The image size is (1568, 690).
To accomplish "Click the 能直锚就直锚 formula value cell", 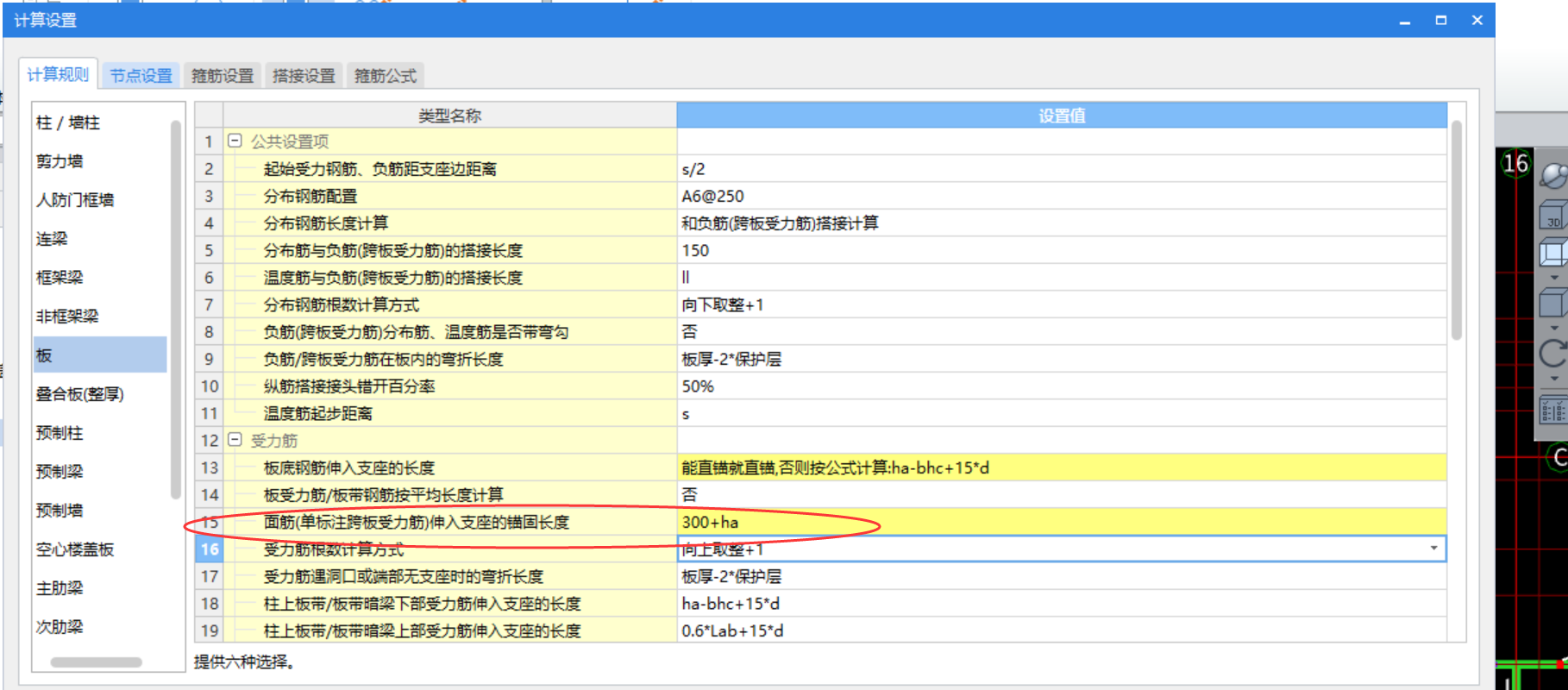I will 1062,467.
